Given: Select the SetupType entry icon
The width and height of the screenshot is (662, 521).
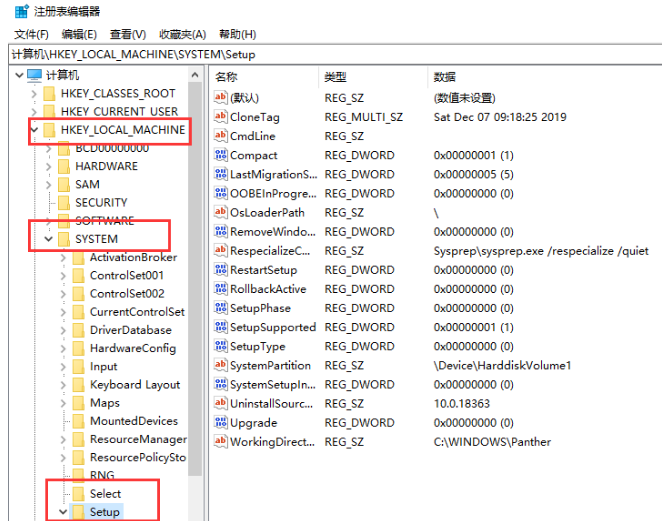Looking at the screenshot, I should [x=221, y=346].
